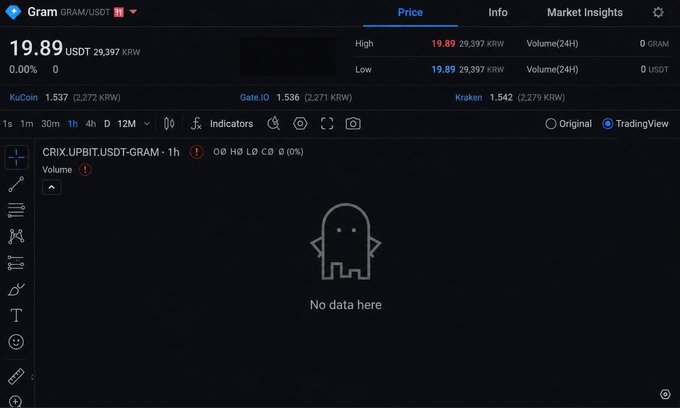This screenshot has height=408, width=680.
Task: Select the crosshair cursor tool
Action: 16,157
